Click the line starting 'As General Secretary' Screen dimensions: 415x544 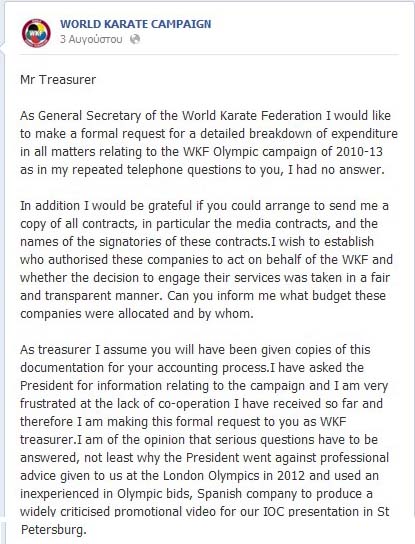click(205, 116)
